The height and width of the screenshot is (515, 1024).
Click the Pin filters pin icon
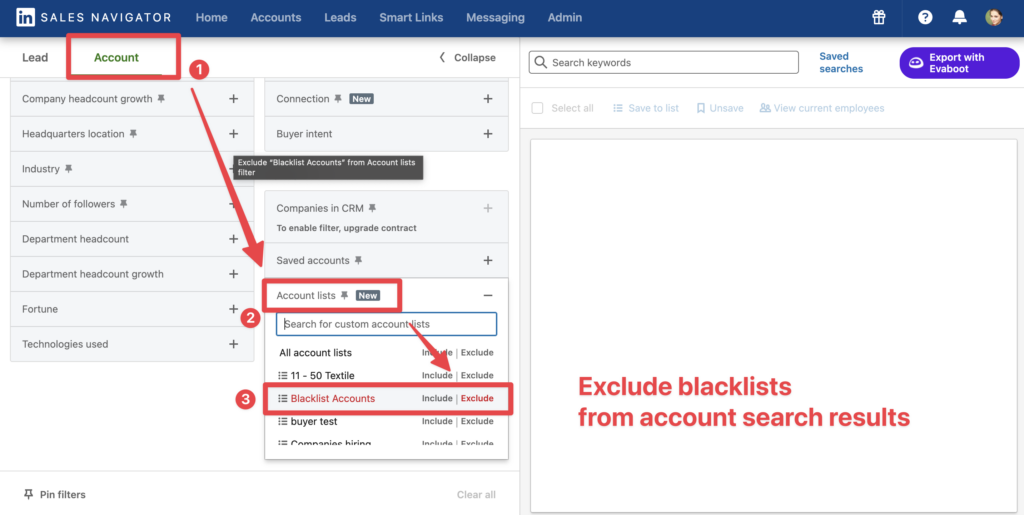click(28, 494)
